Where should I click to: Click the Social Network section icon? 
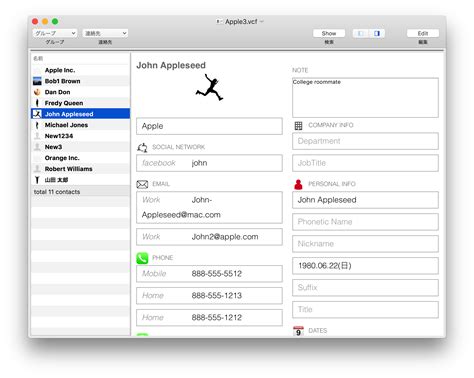point(142,147)
